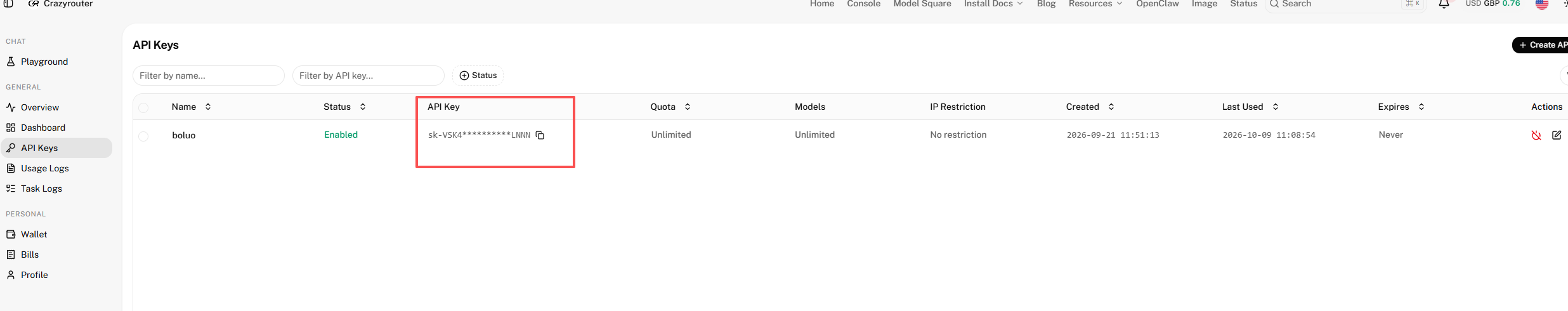Open Bills in sidebar
The width and height of the screenshot is (1568, 311).
point(56,255)
